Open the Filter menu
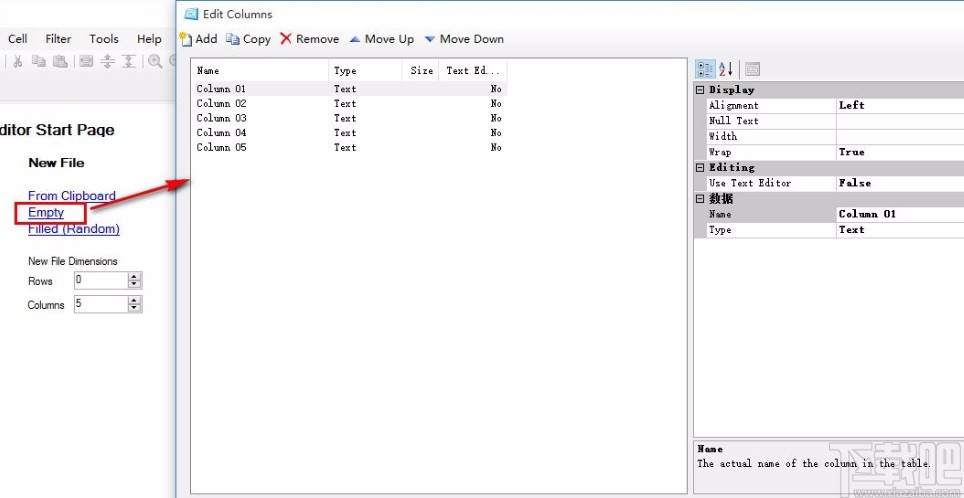964x498 pixels. tap(58, 39)
